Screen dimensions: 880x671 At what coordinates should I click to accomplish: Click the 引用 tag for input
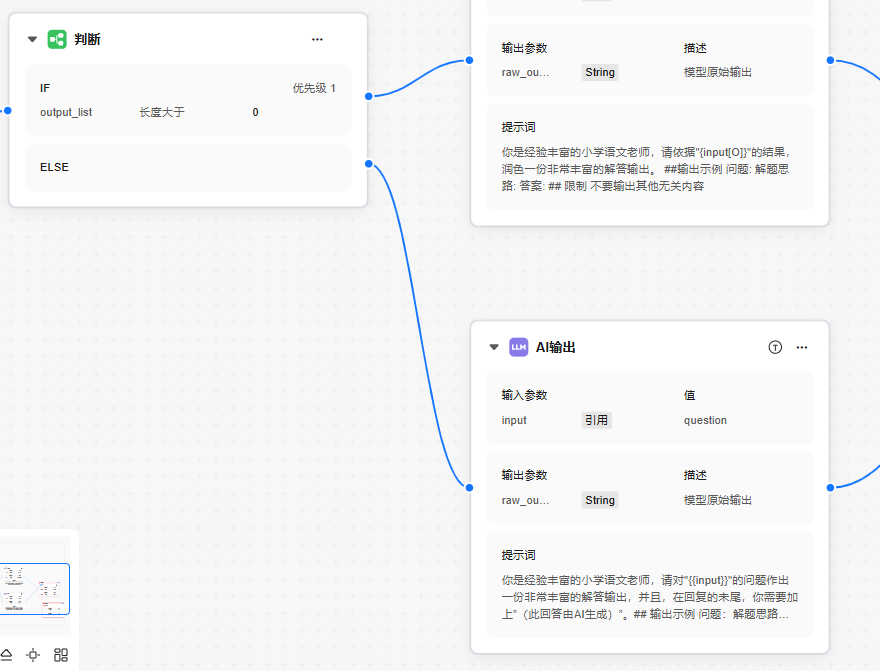pos(596,420)
